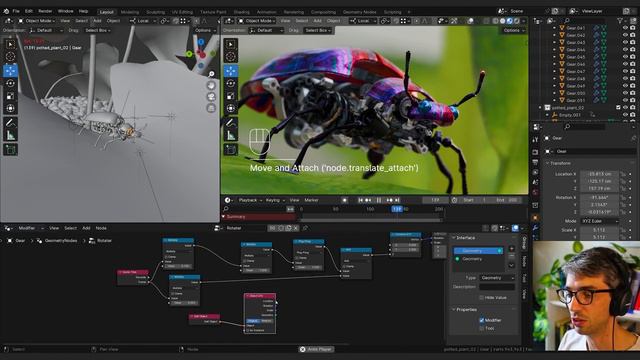Open the Render menu
This screenshot has width=640, height=360.
[45, 11]
